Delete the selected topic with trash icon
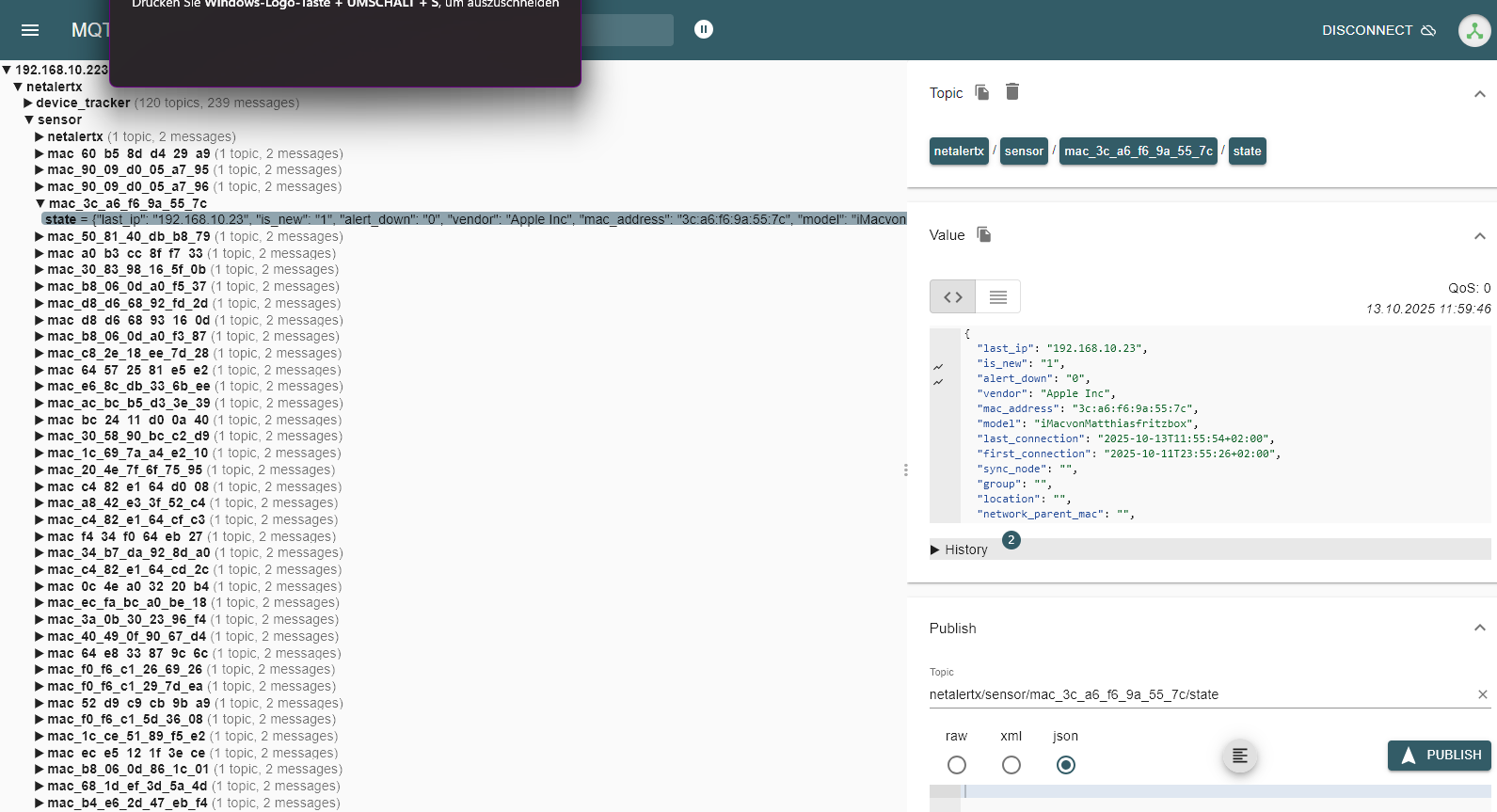Viewport: 1497px width, 812px height. pyautogui.click(x=1012, y=91)
